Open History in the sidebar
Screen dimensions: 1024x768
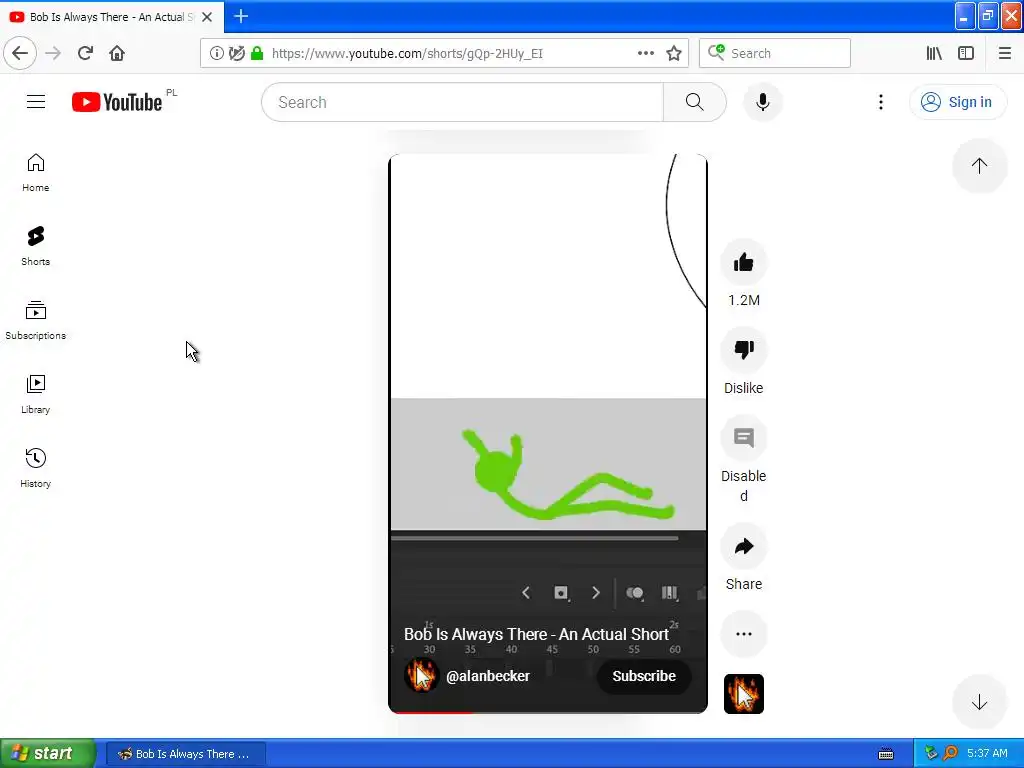click(x=35, y=468)
